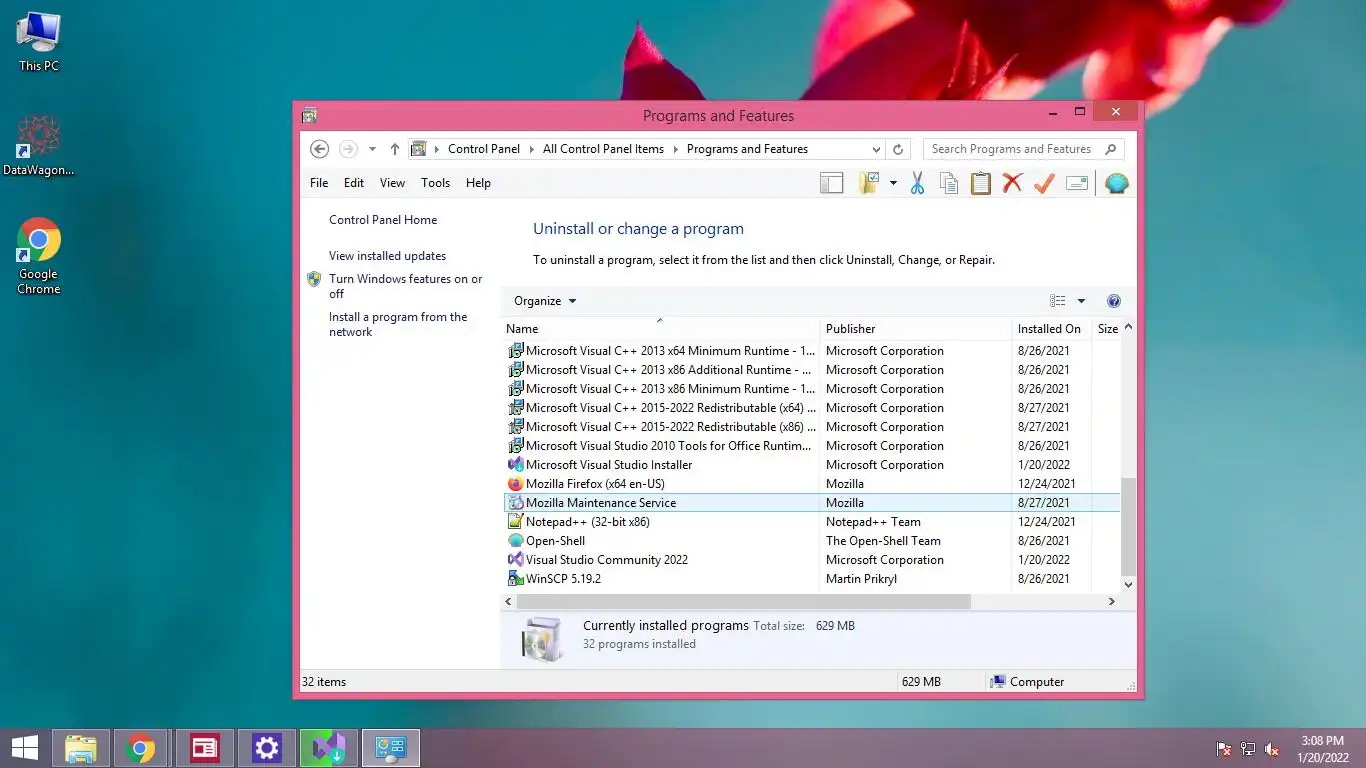Click All Control Panel Items breadcrumb
Image resolution: width=1366 pixels, height=768 pixels.
point(603,149)
